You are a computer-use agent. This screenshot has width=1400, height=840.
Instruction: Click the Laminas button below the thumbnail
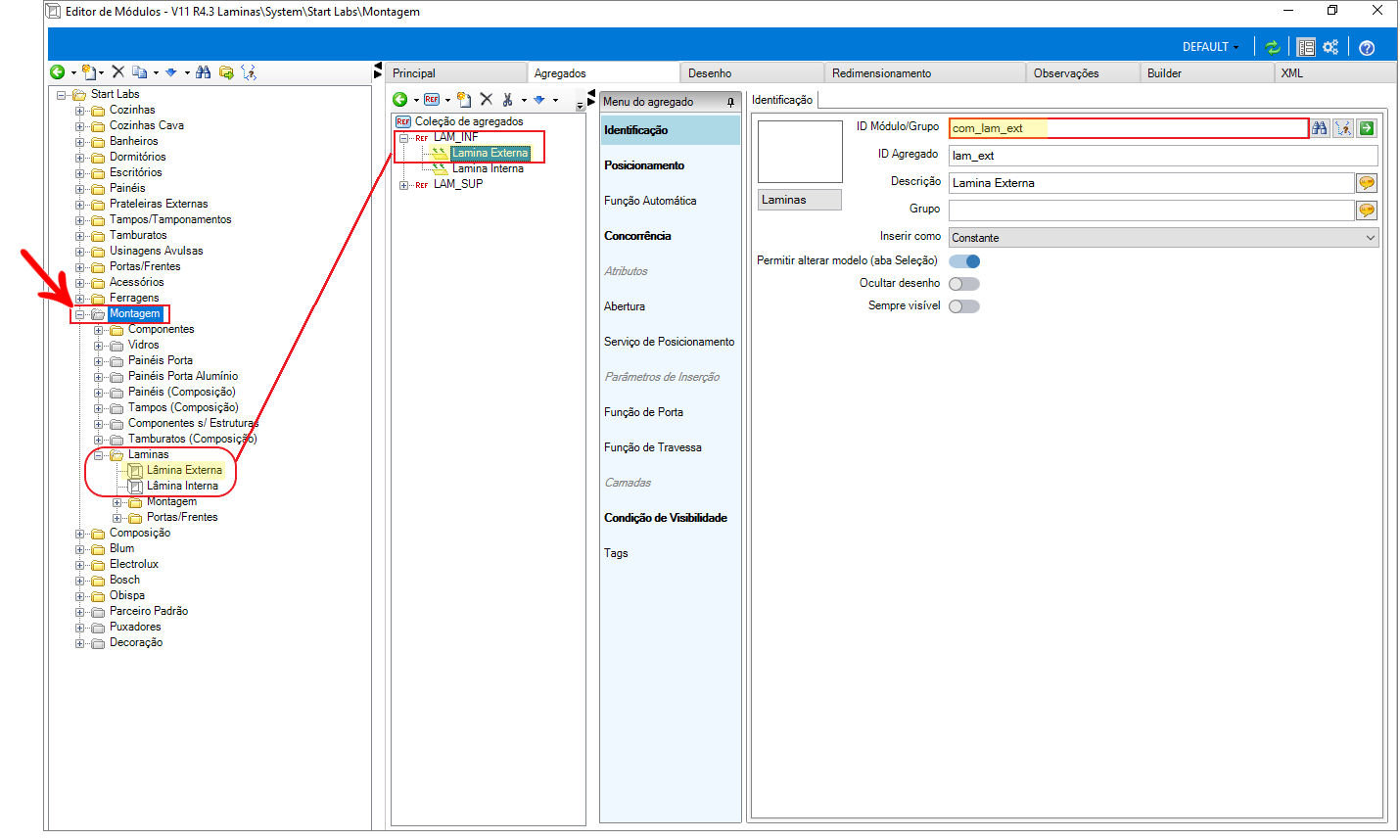point(800,200)
